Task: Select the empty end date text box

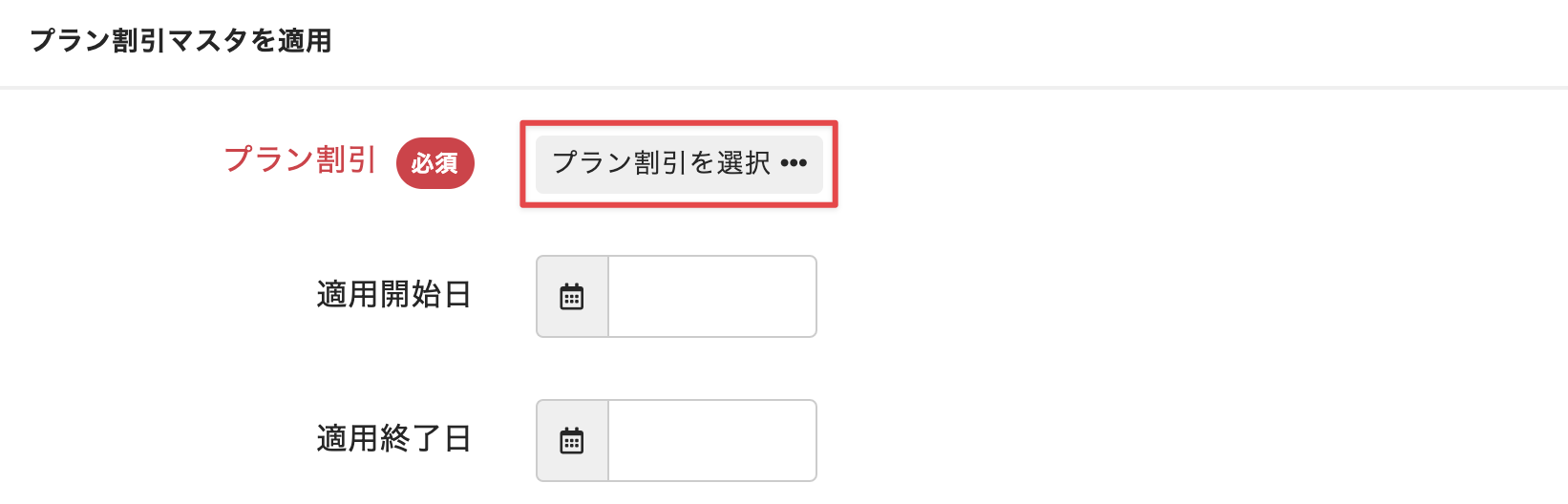Action: [x=711, y=441]
